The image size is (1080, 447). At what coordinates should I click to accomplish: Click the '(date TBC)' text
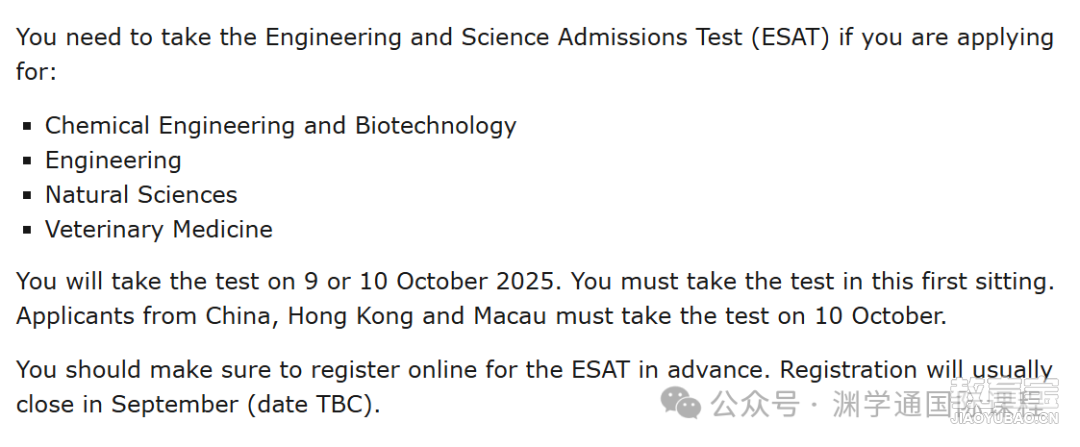[x=311, y=404]
